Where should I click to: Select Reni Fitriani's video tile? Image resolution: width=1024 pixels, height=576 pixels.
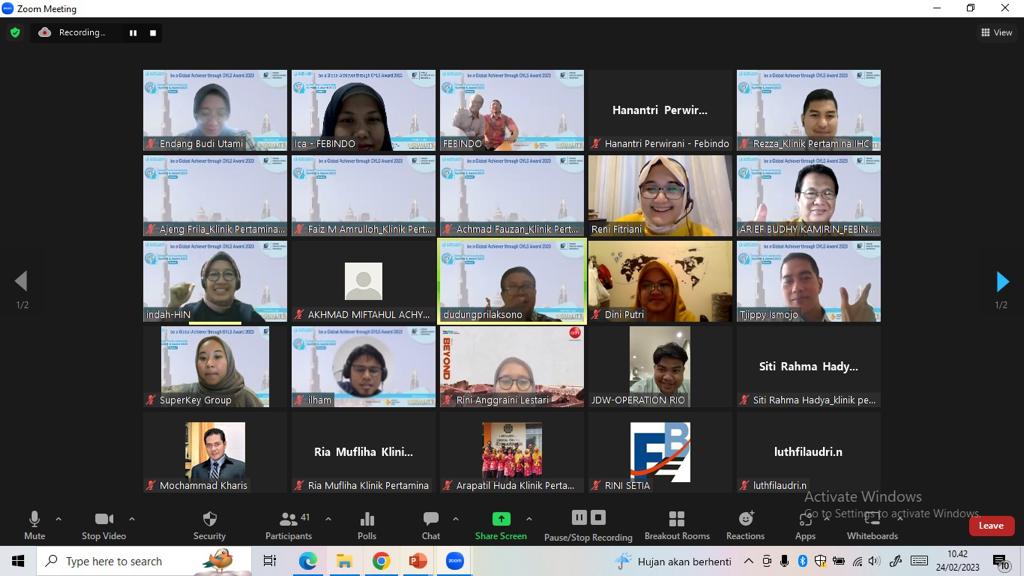pyautogui.click(x=660, y=196)
